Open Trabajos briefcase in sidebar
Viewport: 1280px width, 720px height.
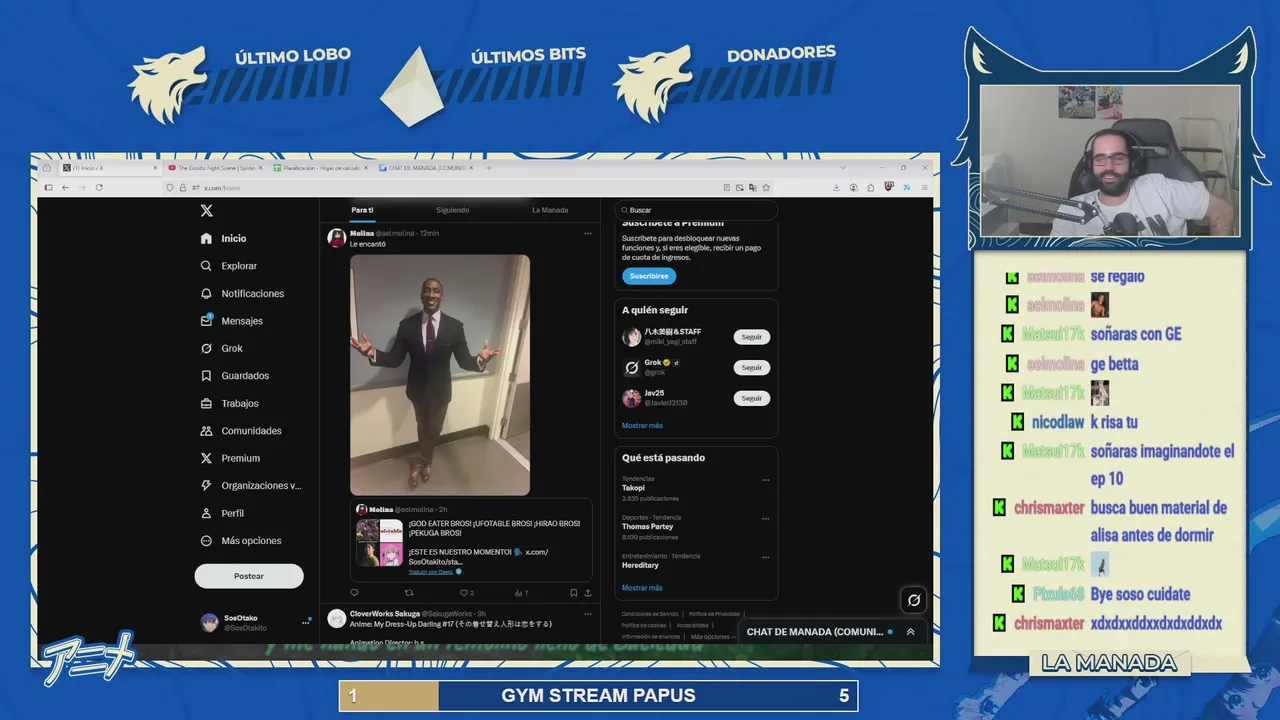click(206, 403)
